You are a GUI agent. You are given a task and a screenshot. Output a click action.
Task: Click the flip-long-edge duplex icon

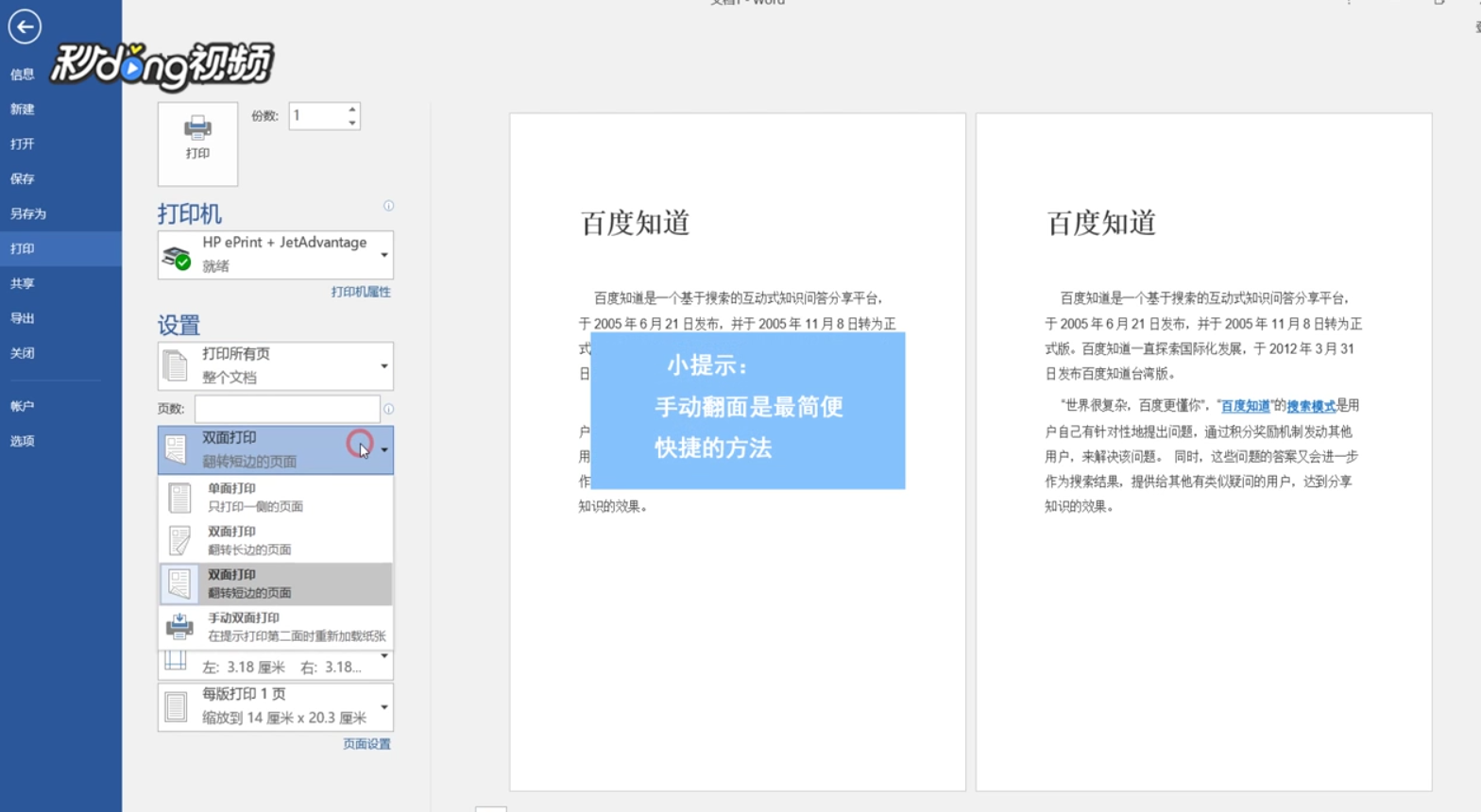[179, 540]
